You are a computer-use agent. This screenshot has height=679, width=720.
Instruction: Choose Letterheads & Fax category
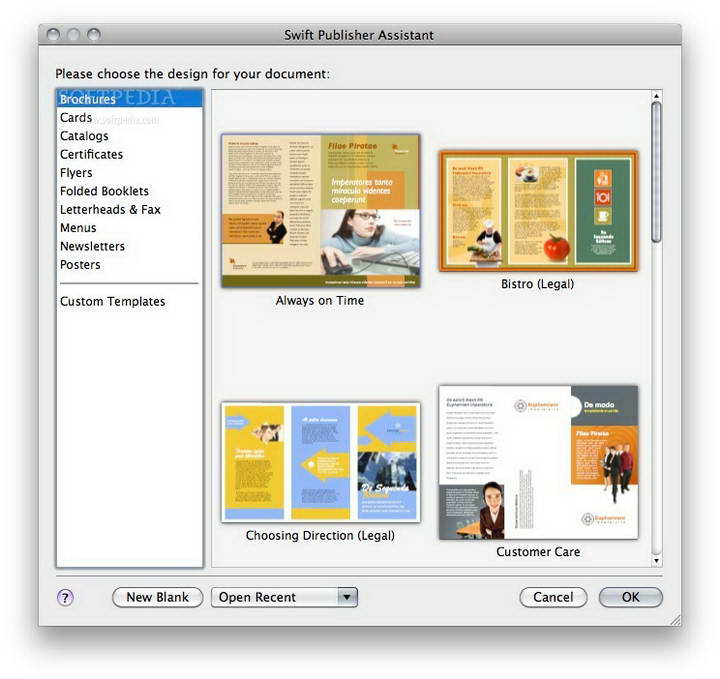pos(129,209)
